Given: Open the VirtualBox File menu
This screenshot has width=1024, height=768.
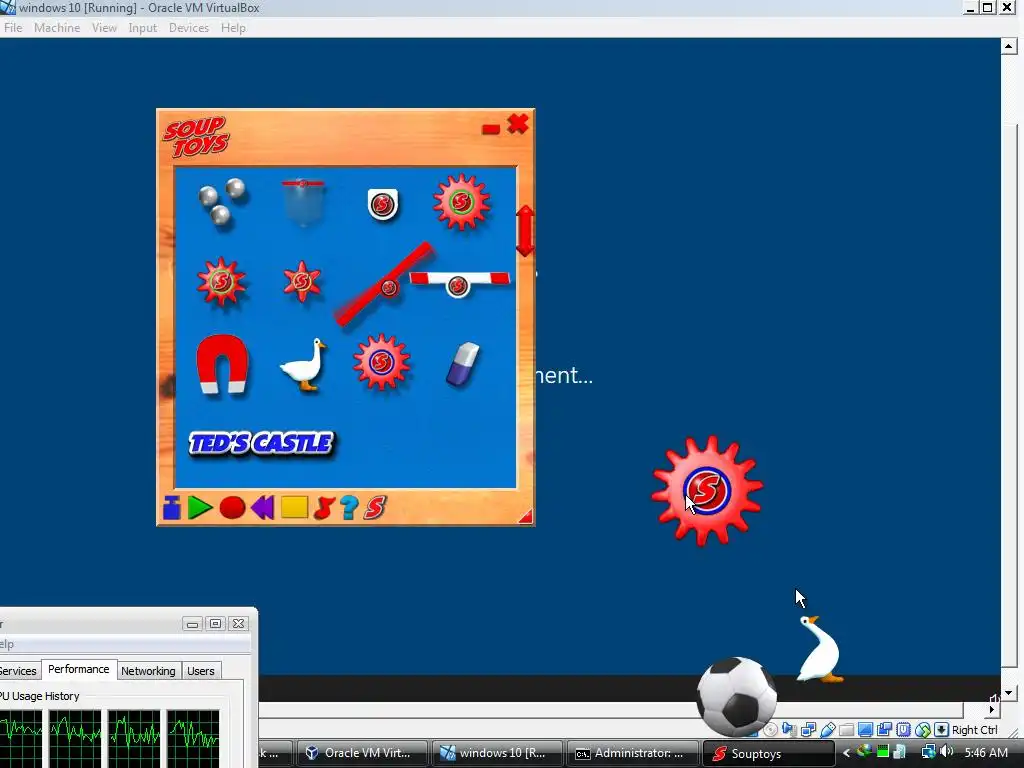Looking at the screenshot, I should coord(13,27).
